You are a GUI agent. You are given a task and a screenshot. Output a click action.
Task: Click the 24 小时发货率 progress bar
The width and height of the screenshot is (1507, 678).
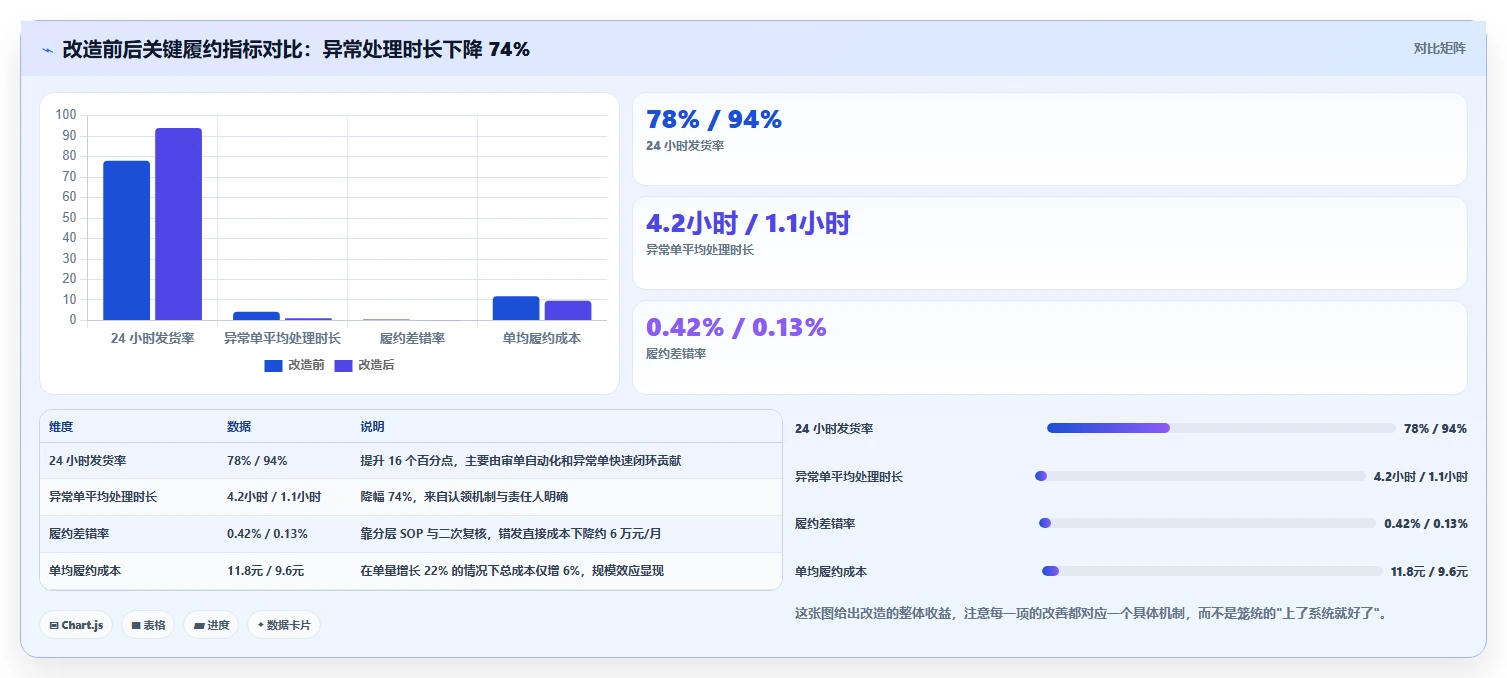pos(1221,428)
